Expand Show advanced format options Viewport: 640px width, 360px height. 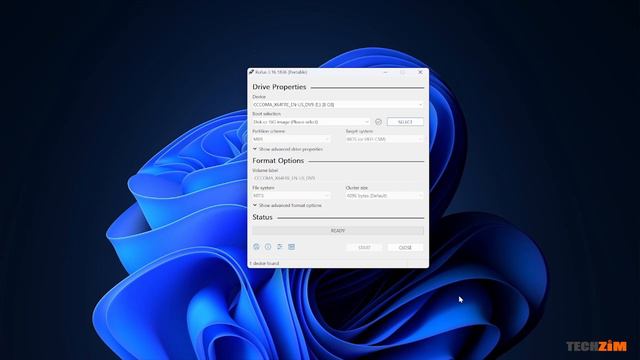(x=287, y=206)
